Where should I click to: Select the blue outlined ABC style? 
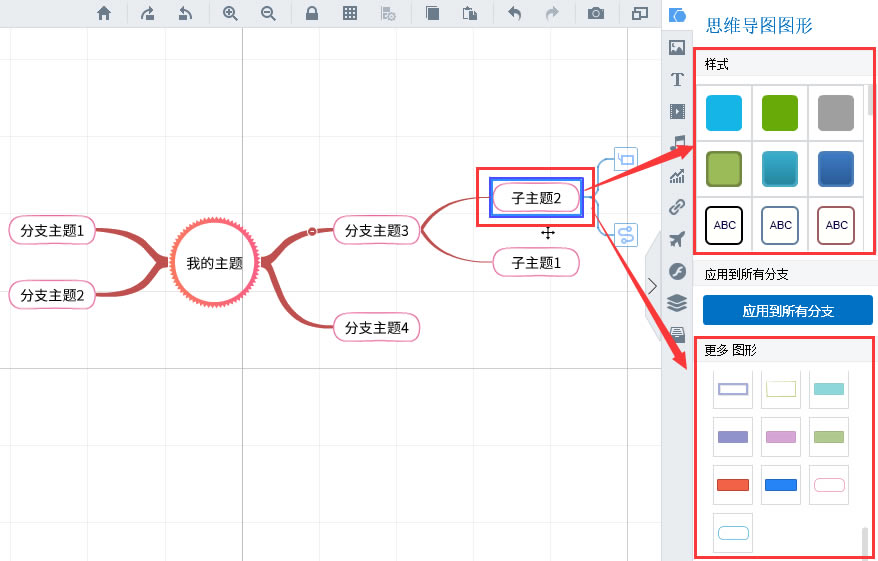(780, 225)
